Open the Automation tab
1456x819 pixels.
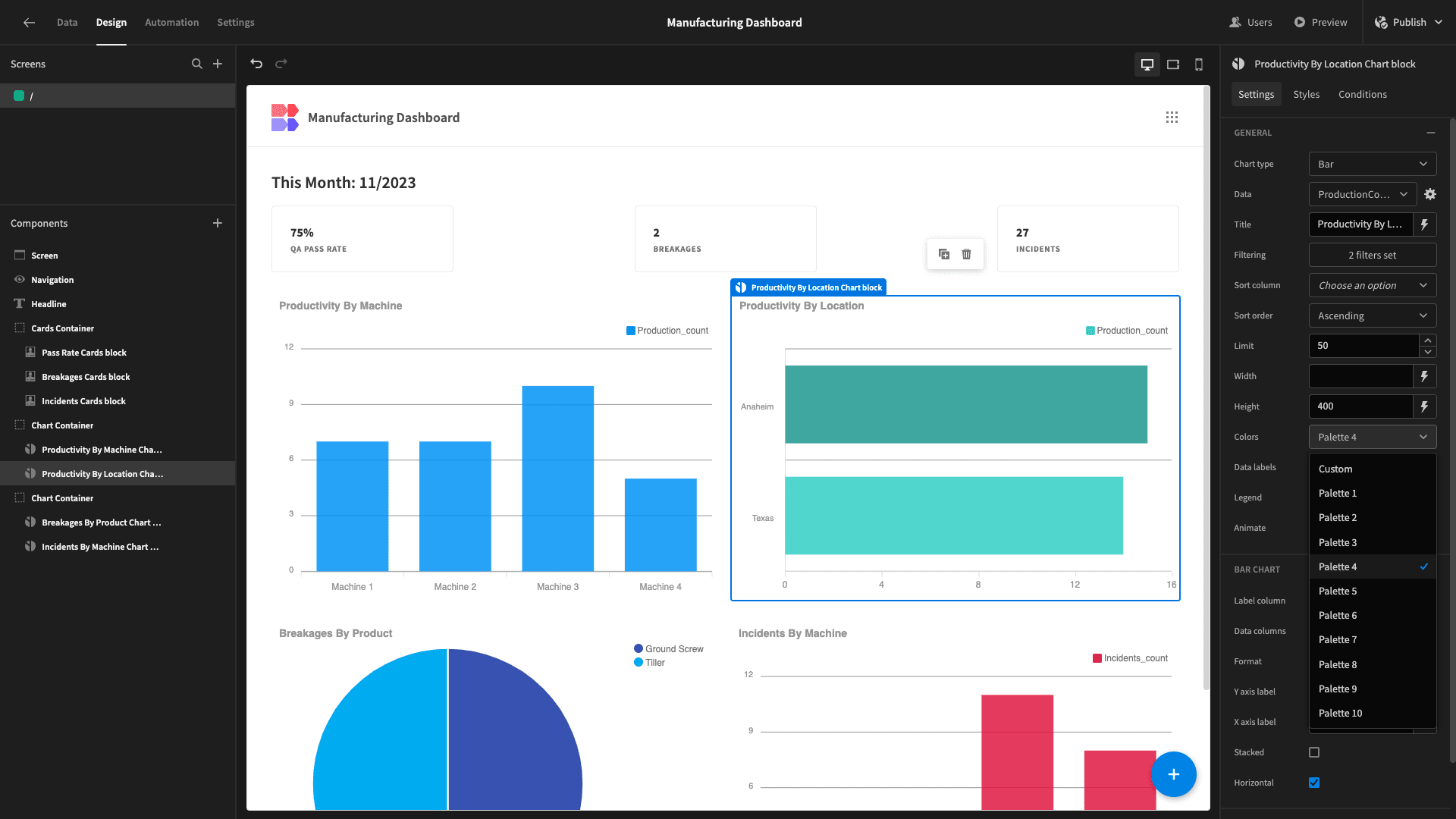[x=172, y=23]
